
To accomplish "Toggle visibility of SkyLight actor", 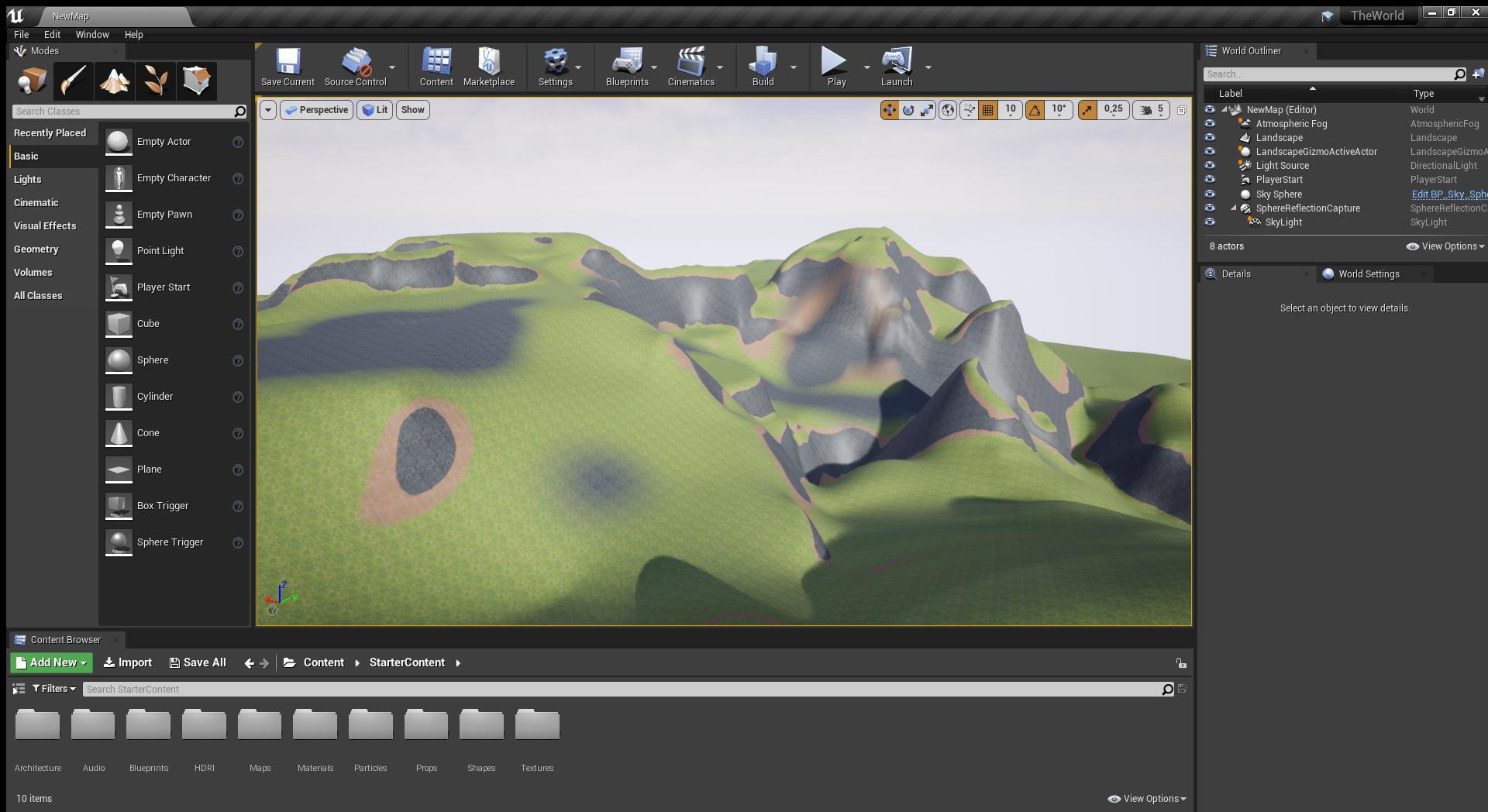I will pyautogui.click(x=1210, y=222).
